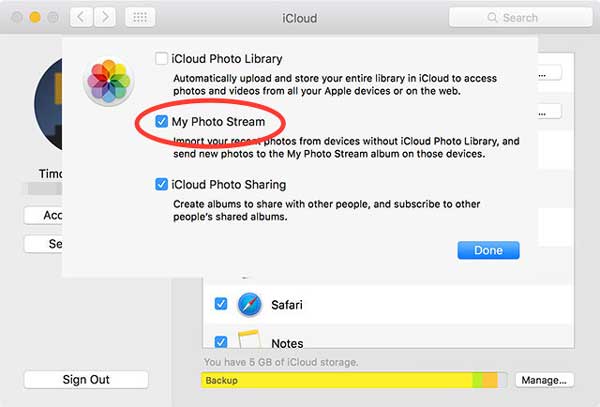Toggle the Notes sync checkbox

pos(221,342)
